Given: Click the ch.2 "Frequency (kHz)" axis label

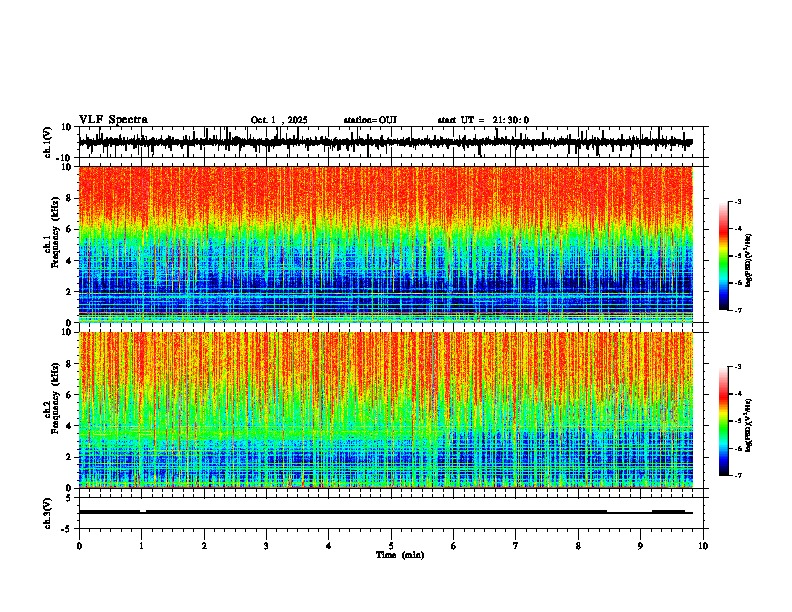Looking at the screenshot, I should point(55,398).
